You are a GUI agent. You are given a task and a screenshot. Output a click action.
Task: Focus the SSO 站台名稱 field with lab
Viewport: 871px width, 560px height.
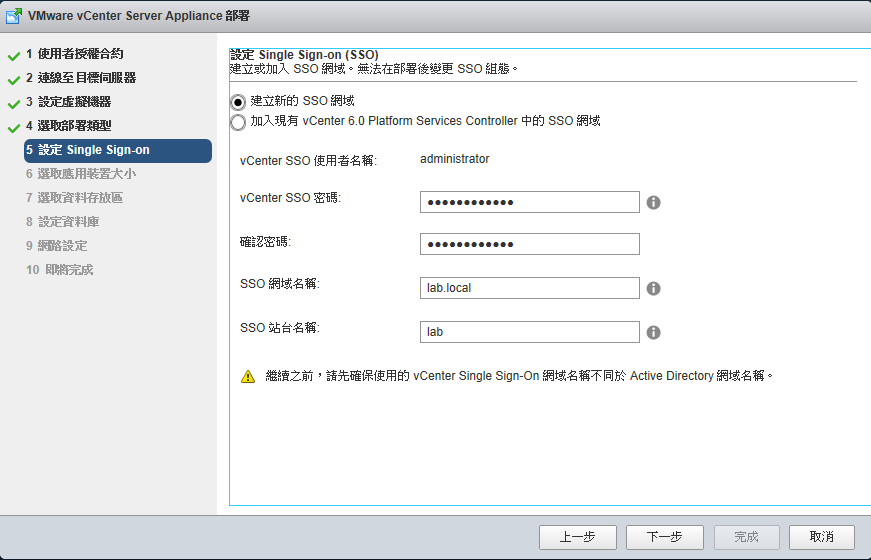529,332
